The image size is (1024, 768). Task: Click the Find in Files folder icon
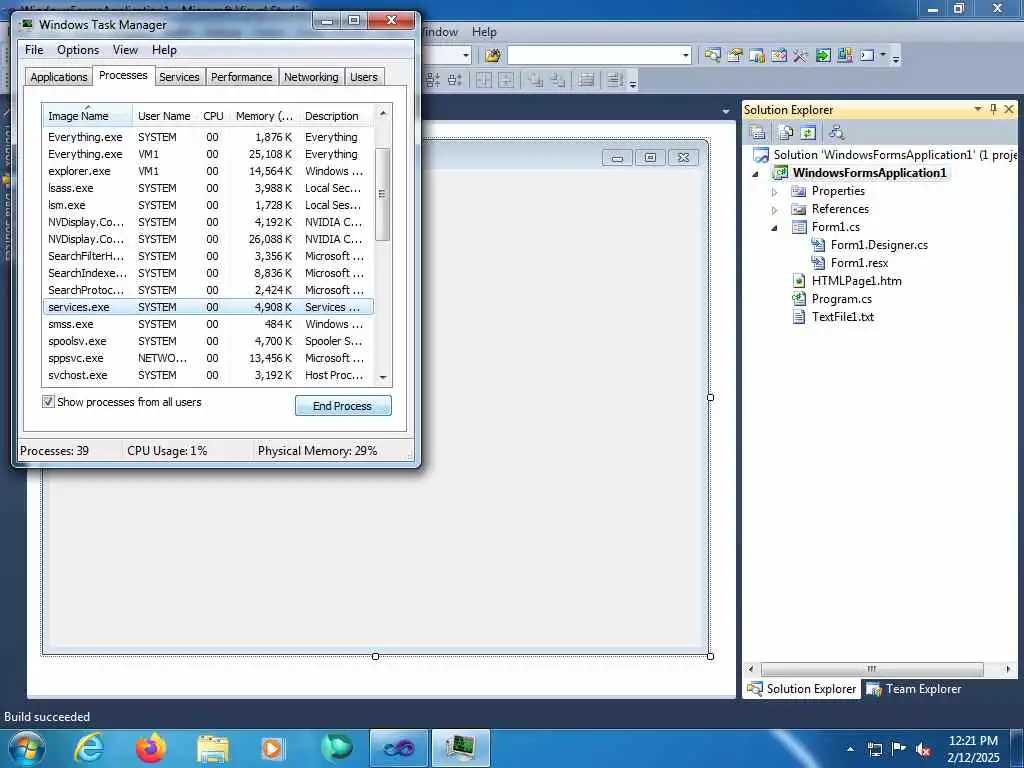click(x=492, y=56)
